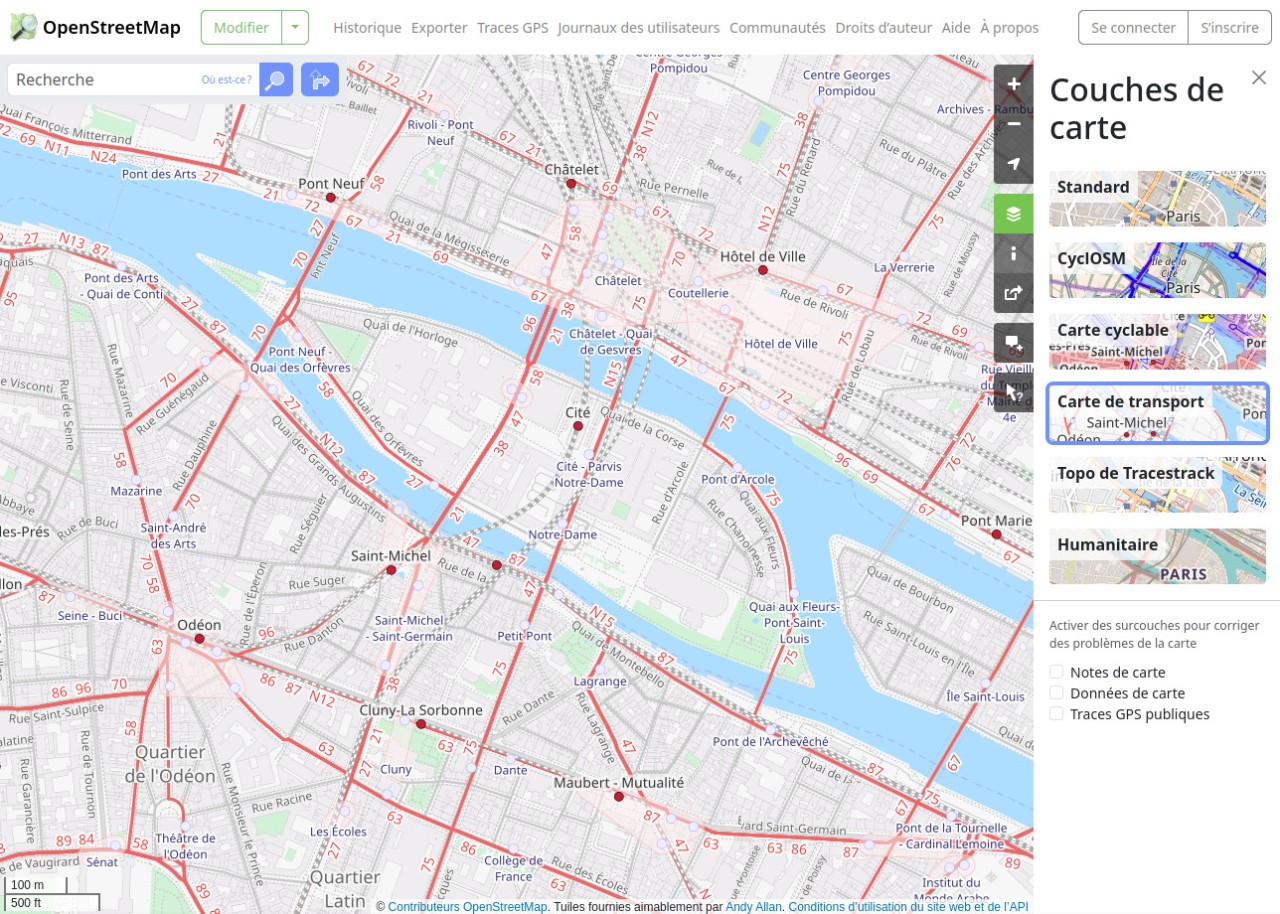
Task: Open the Exporter menu item
Action: (439, 28)
